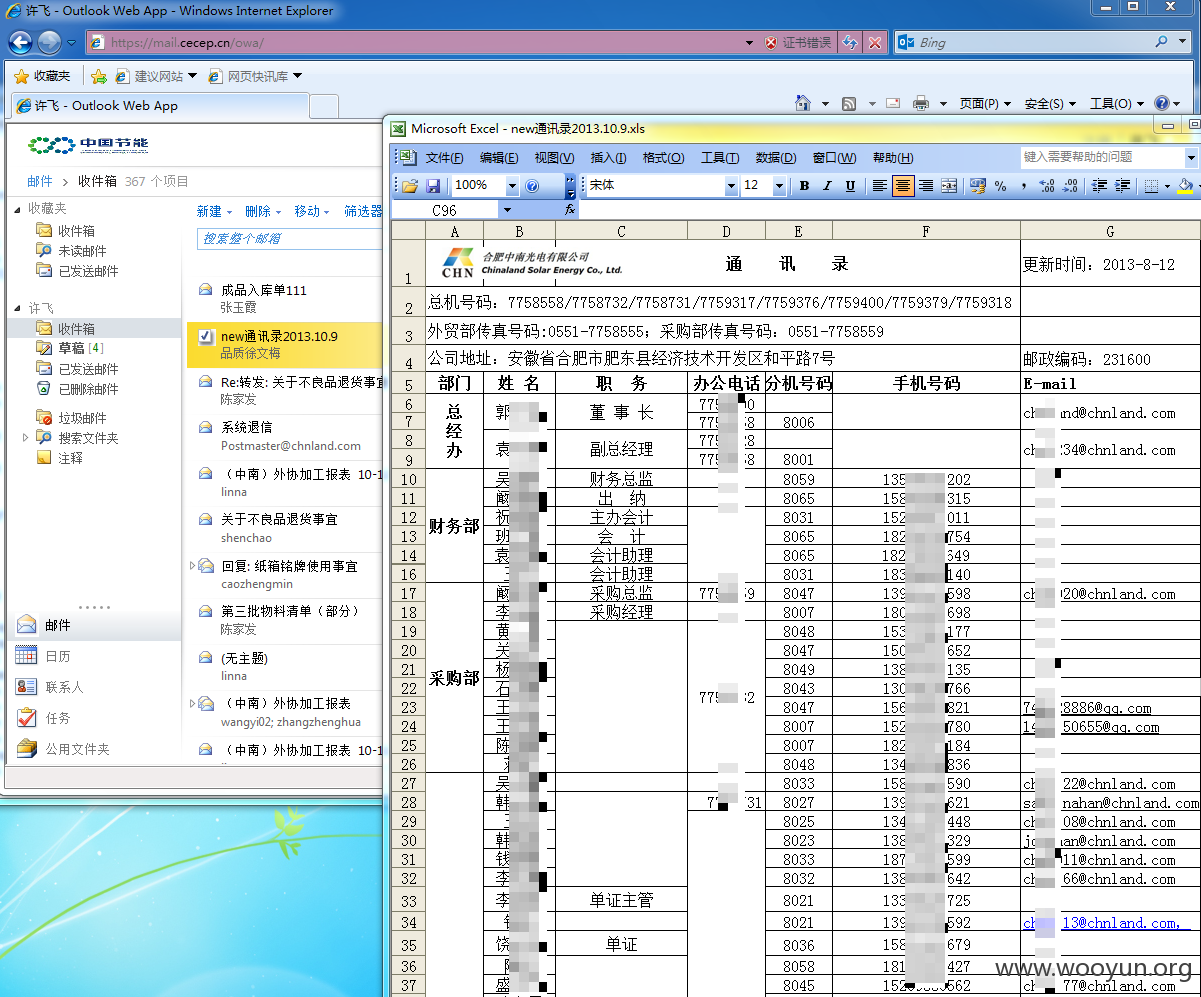This screenshot has height=997, width=1201.
Task: Open 插入(I) menu in Excel
Action: tap(608, 158)
